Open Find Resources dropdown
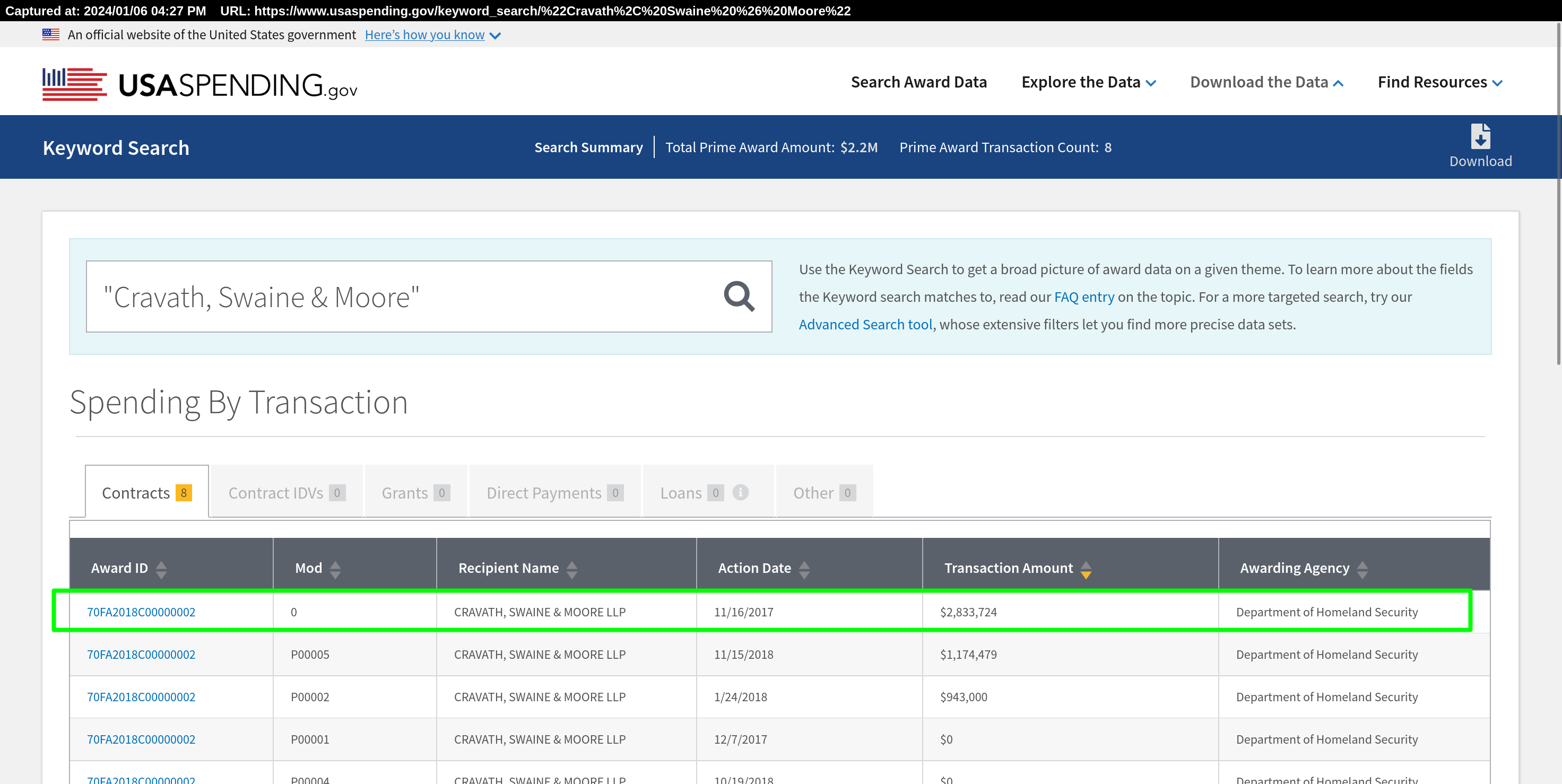Viewport: 1562px width, 784px height. pos(1439,82)
